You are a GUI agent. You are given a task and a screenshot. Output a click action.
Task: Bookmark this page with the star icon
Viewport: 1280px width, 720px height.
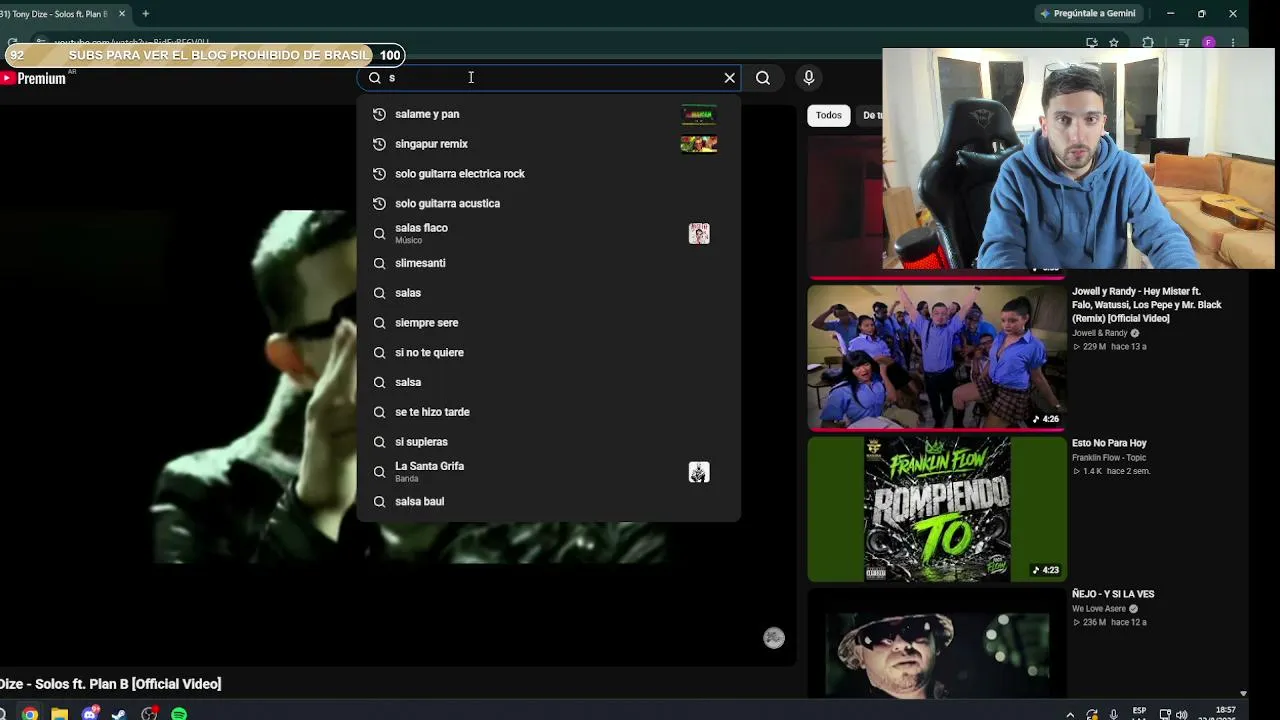[1114, 43]
